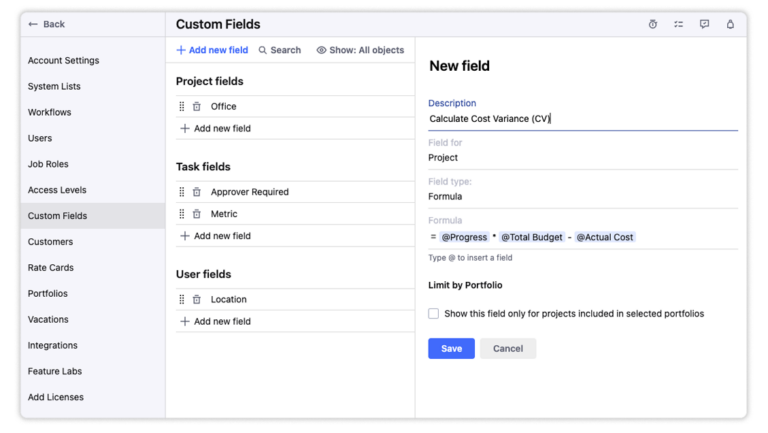
Task: Cancel the new field
Action: tap(507, 348)
